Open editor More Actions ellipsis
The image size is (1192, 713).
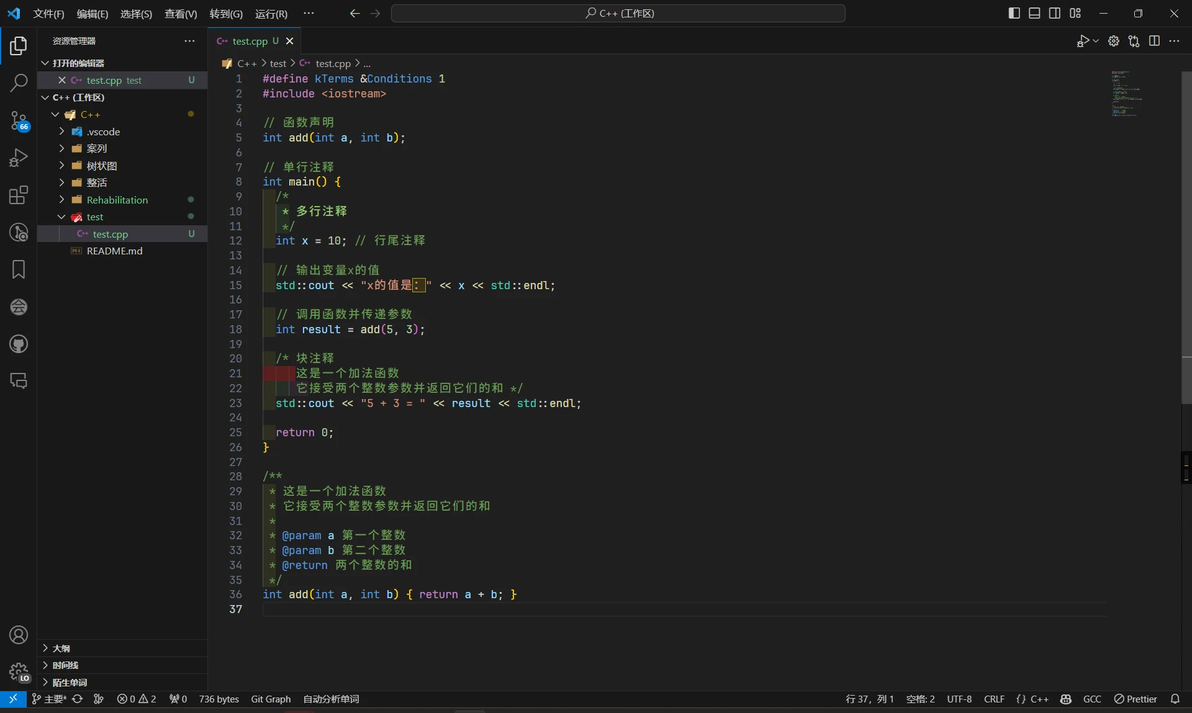1174,41
